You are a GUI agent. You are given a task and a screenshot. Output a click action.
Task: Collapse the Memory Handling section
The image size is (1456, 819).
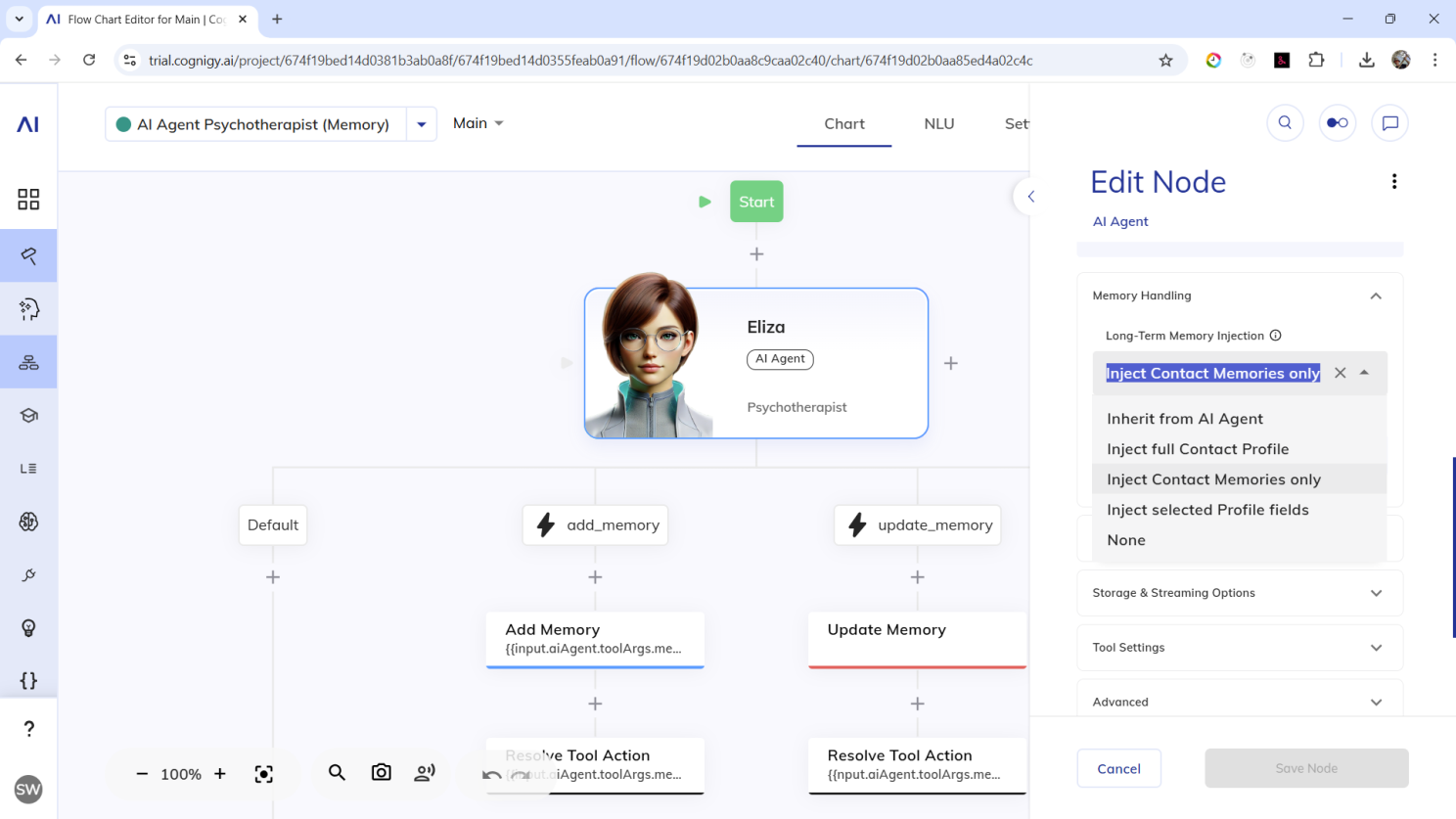(x=1375, y=296)
